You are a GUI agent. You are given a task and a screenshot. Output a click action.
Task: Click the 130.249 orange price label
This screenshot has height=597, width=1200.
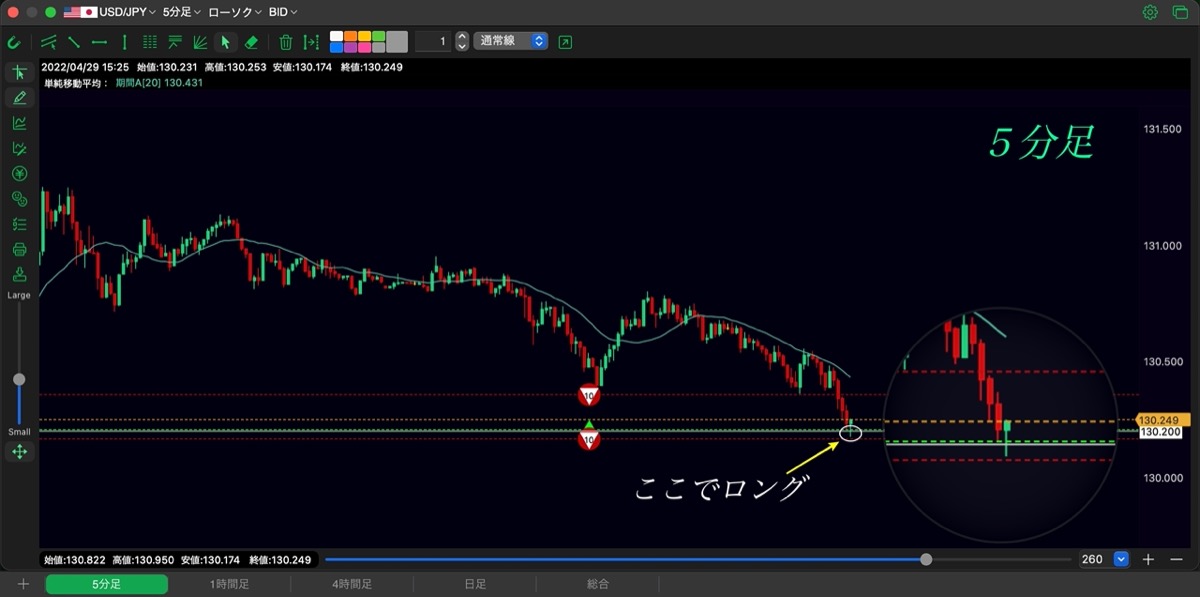pos(1161,421)
